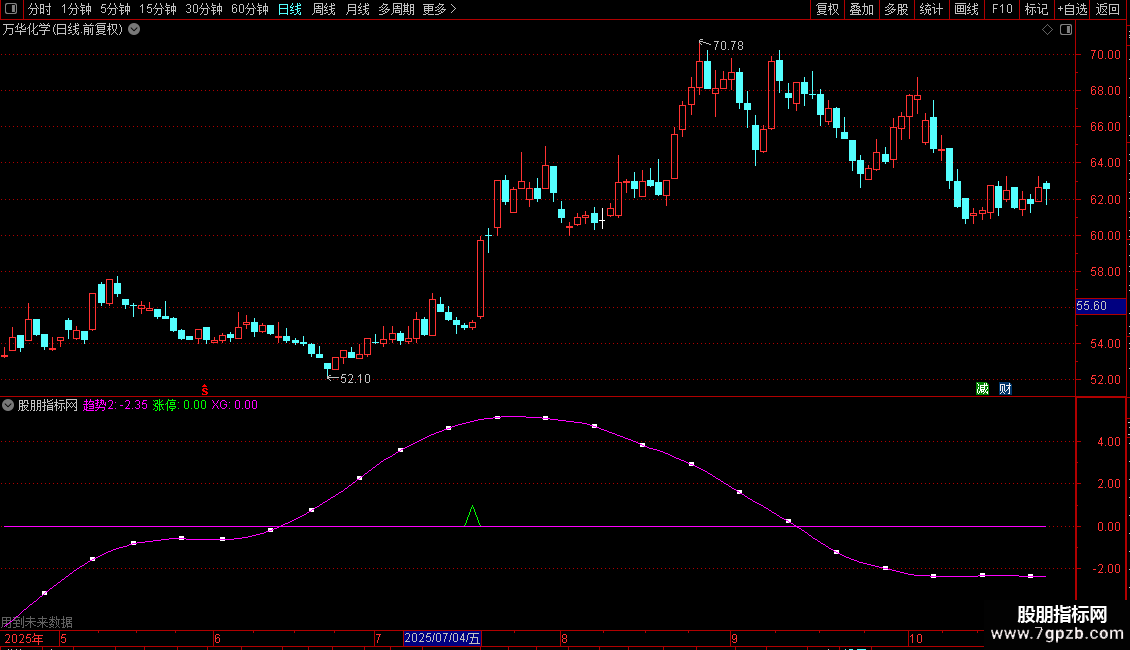The width and height of the screenshot is (1130, 650).
Task: Click month 10 on the time axis
Action: click(x=915, y=638)
